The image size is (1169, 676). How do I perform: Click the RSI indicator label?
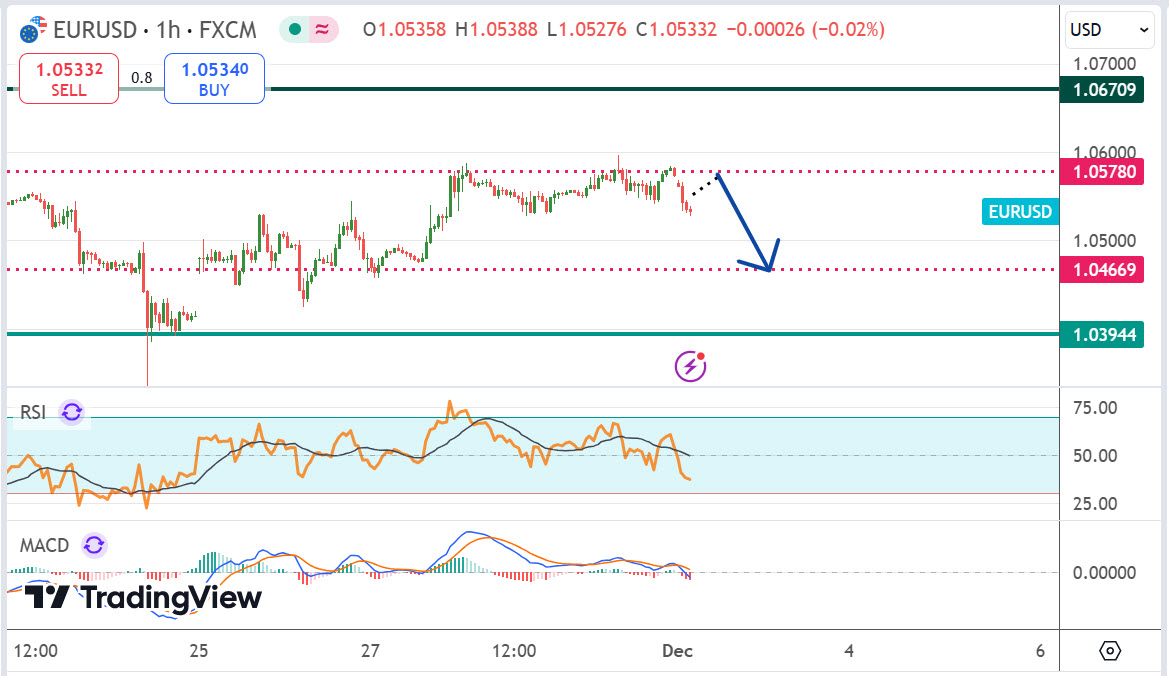(33, 412)
